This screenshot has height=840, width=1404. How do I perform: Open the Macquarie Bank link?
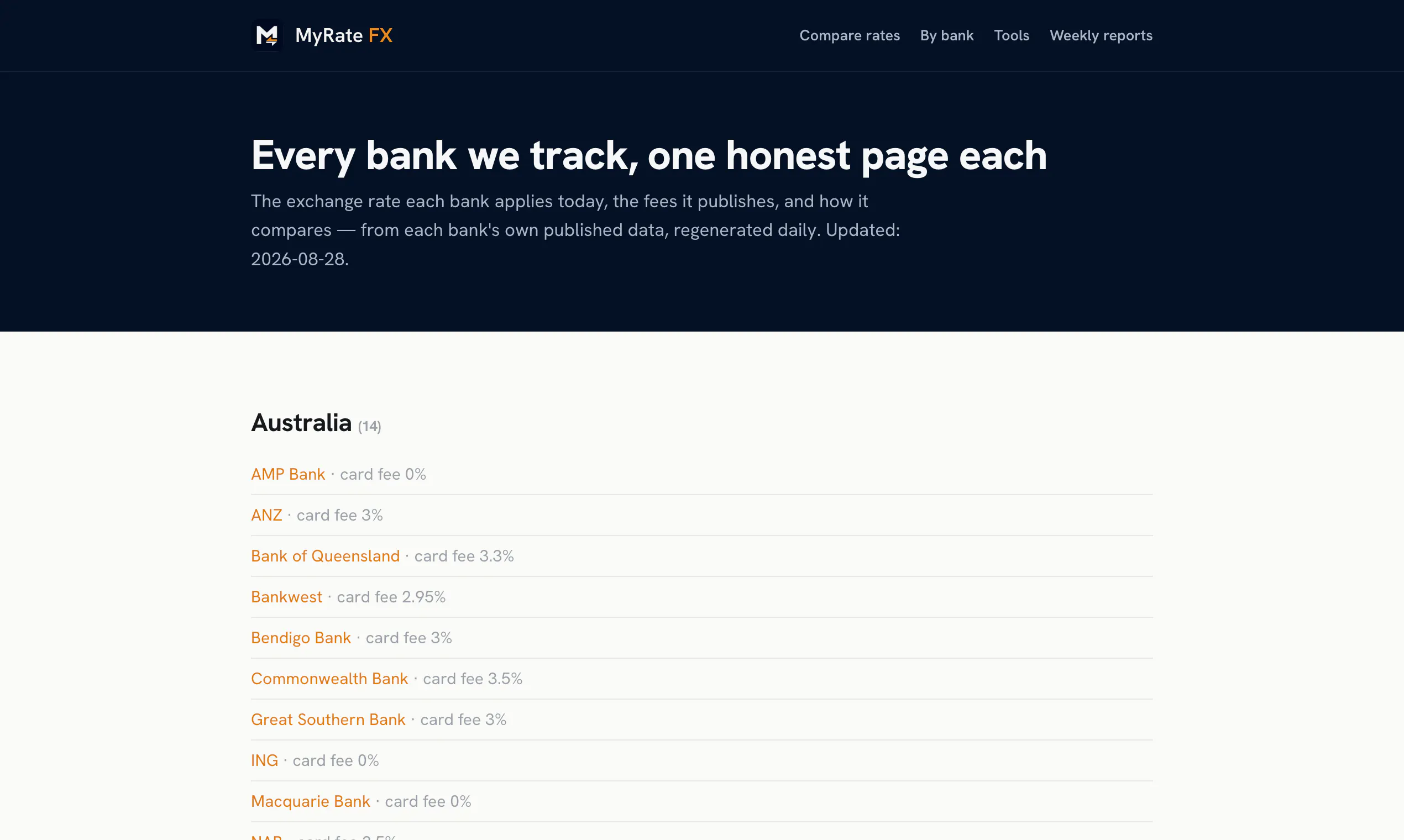pyautogui.click(x=310, y=801)
